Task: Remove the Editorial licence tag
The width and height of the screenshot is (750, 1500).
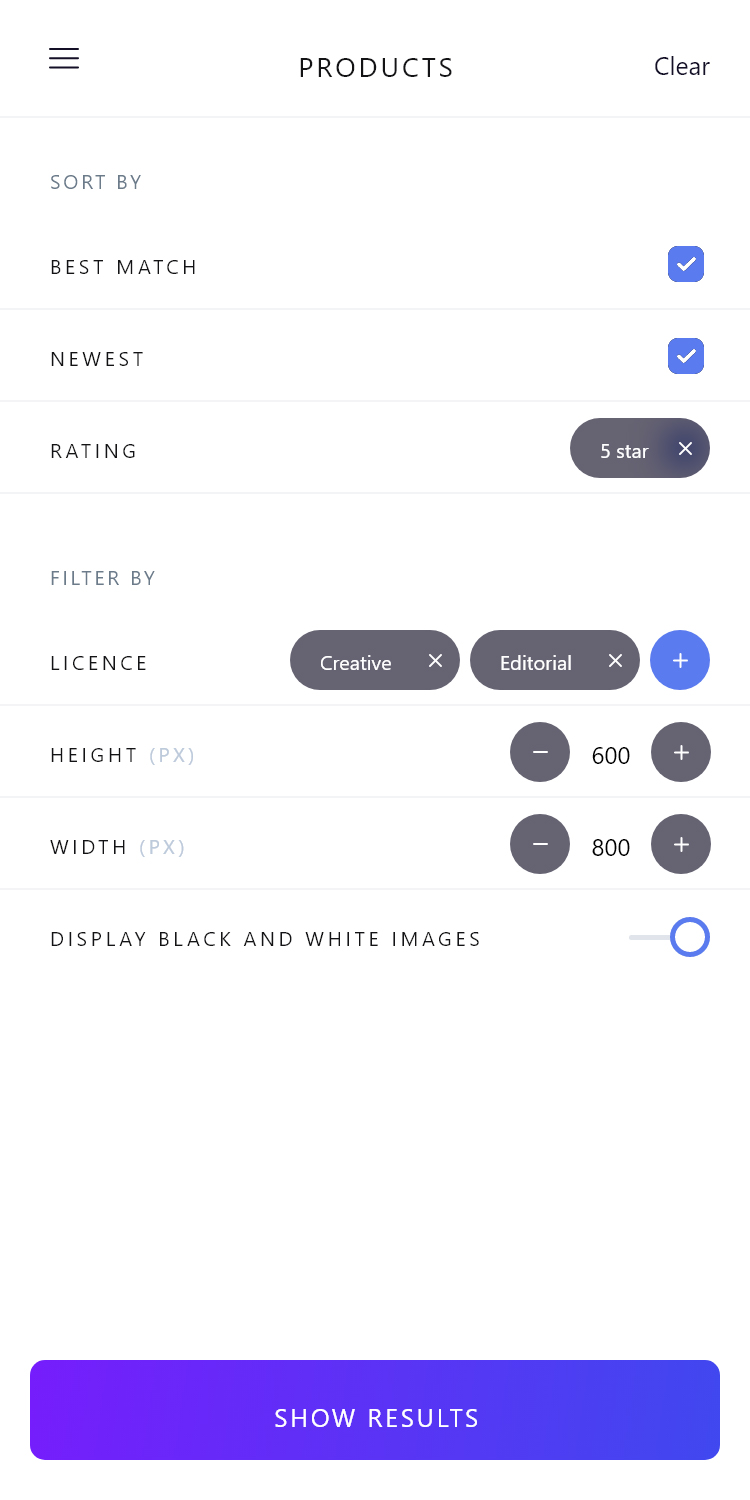Action: (615, 660)
